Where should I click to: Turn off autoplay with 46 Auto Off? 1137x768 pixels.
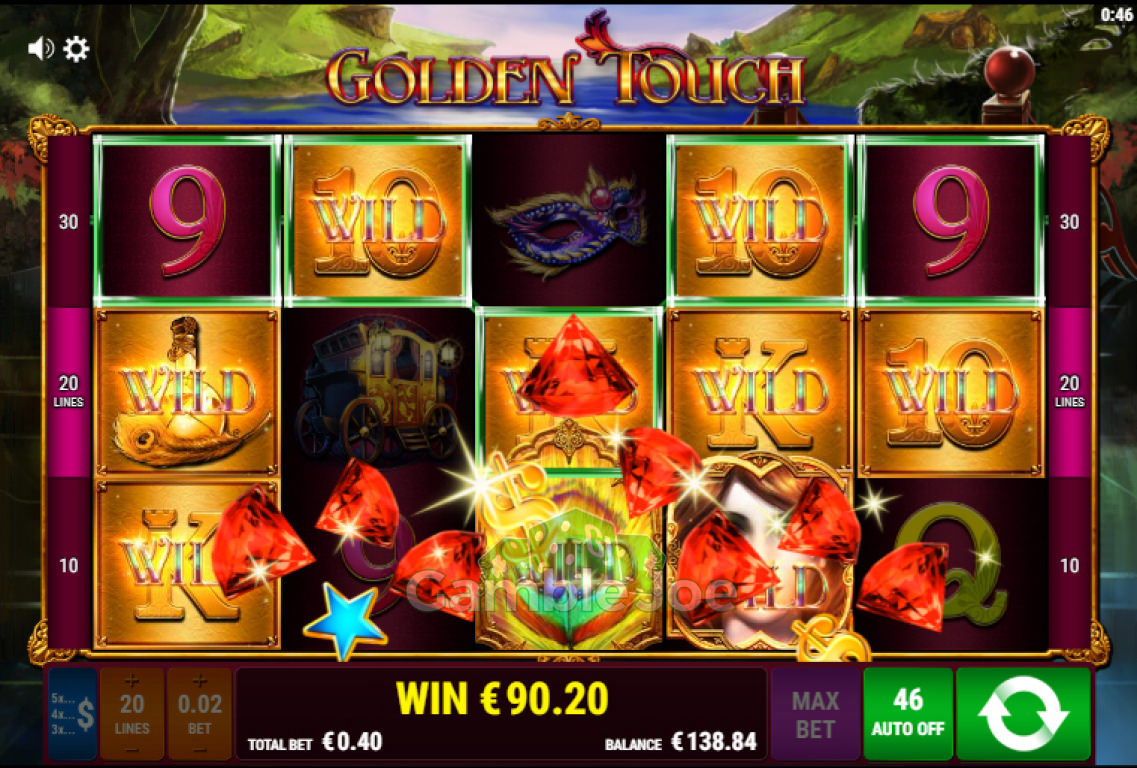(x=908, y=714)
